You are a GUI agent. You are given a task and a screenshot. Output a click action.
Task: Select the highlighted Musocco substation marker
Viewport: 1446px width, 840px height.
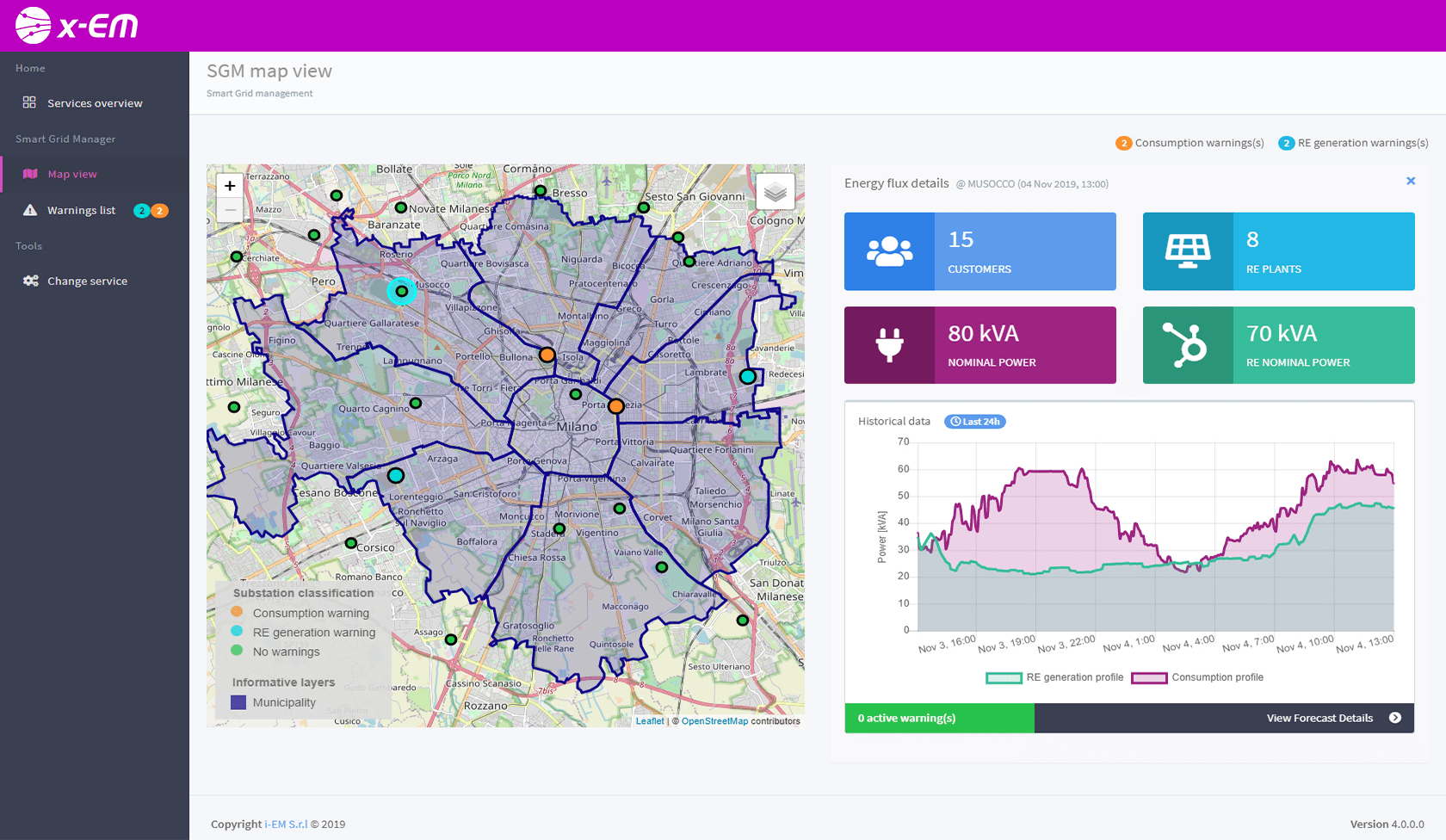(x=401, y=291)
